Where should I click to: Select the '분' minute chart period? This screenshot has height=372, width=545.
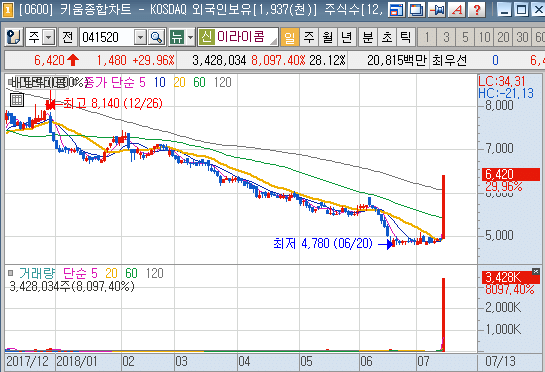[x=368, y=37]
